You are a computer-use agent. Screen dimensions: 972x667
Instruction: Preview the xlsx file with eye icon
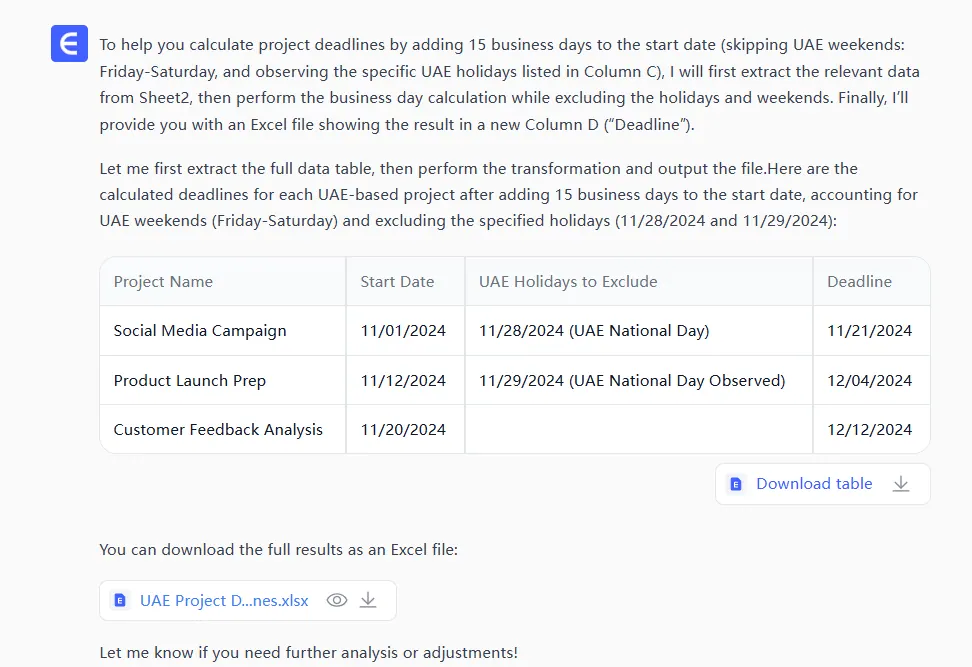(x=337, y=600)
